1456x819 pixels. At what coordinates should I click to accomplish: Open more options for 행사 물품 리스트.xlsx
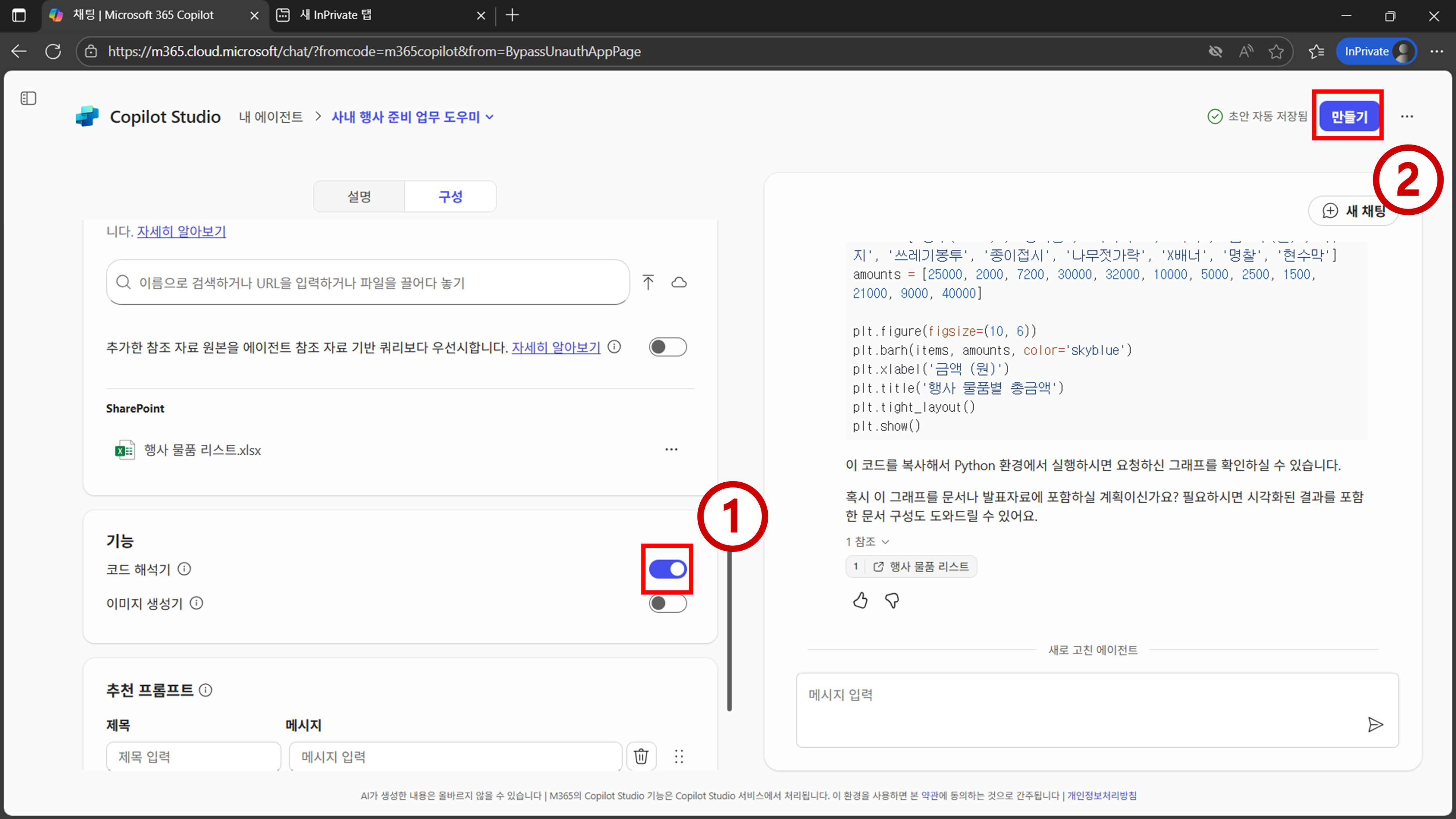pyautogui.click(x=671, y=449)
